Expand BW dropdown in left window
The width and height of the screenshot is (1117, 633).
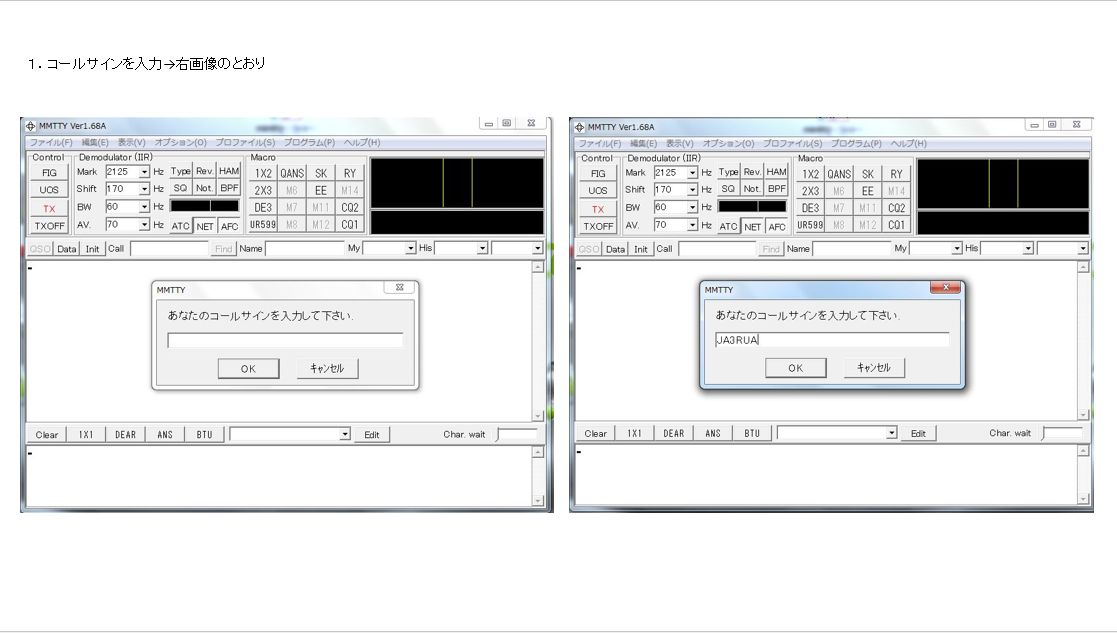point(145,206)
